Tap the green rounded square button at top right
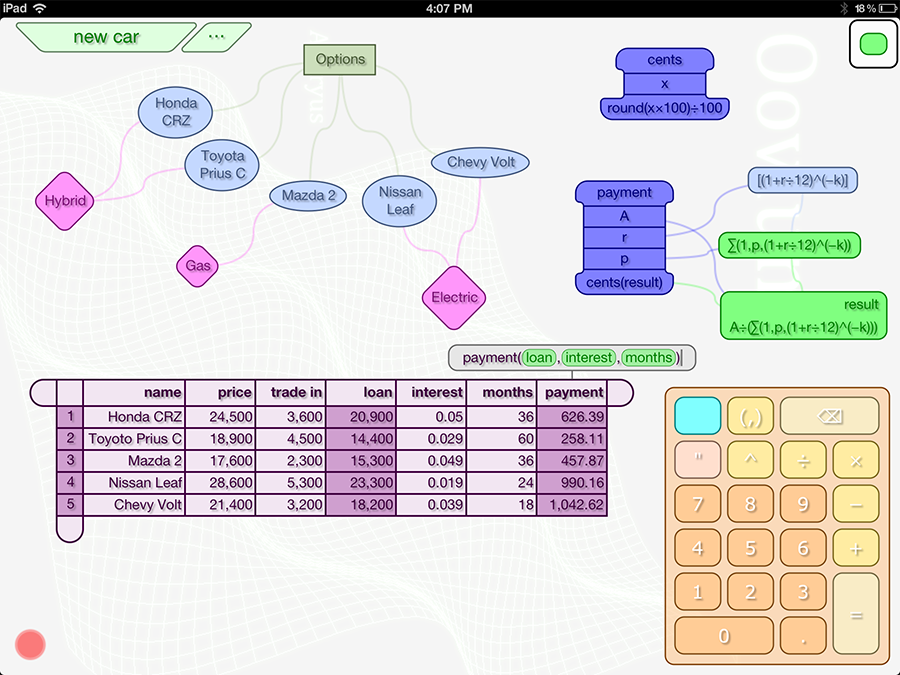The height and width of the screenshot is (675, 900). click(874, 44)
